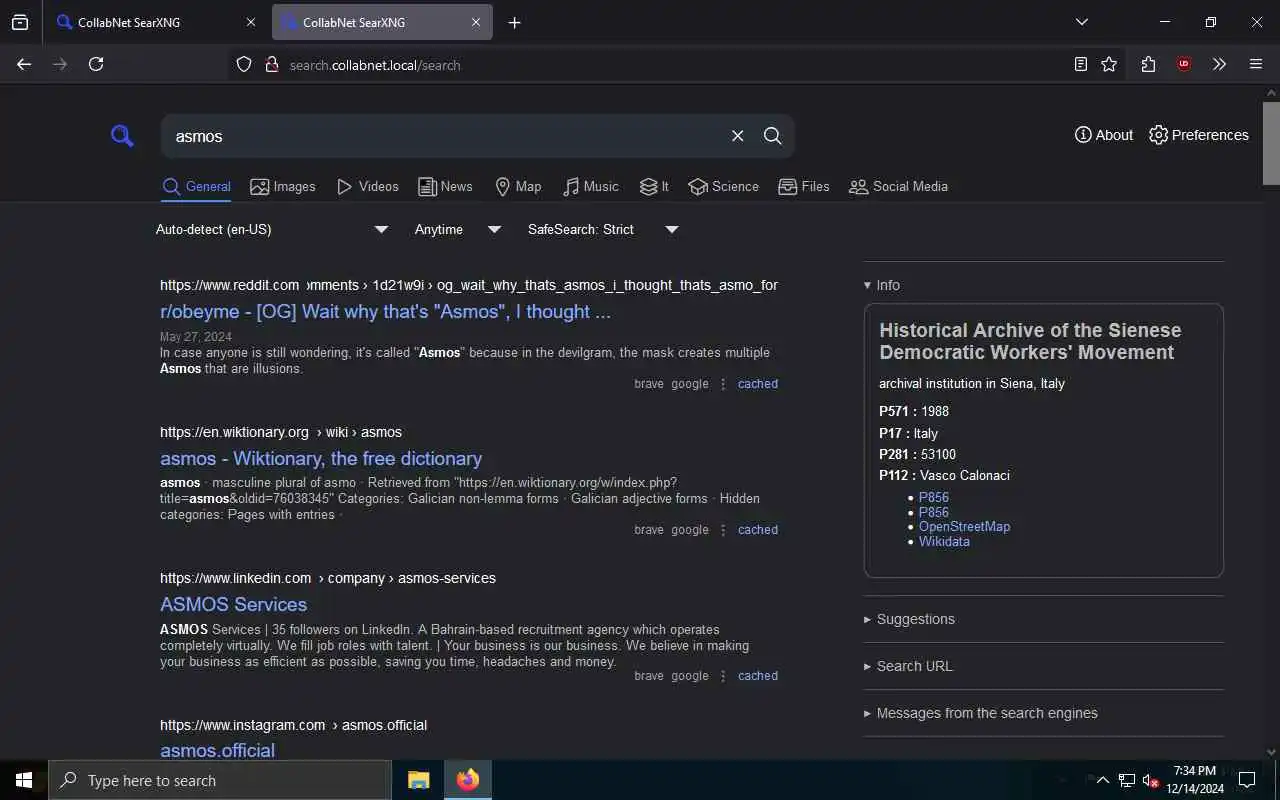Open the Auto-detect language dropdown
The image size is (1280, 800).
click(x=272, y=229)
